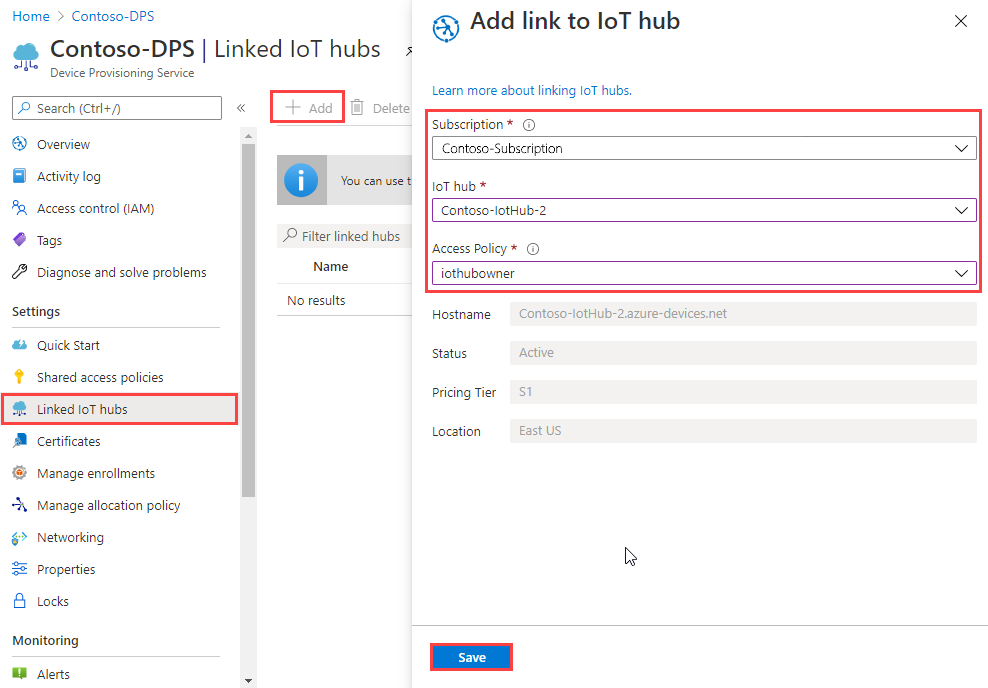Viewport: 988px width, 688px height.
Task: Click the Filter linked hubs field
Action: 345,236
